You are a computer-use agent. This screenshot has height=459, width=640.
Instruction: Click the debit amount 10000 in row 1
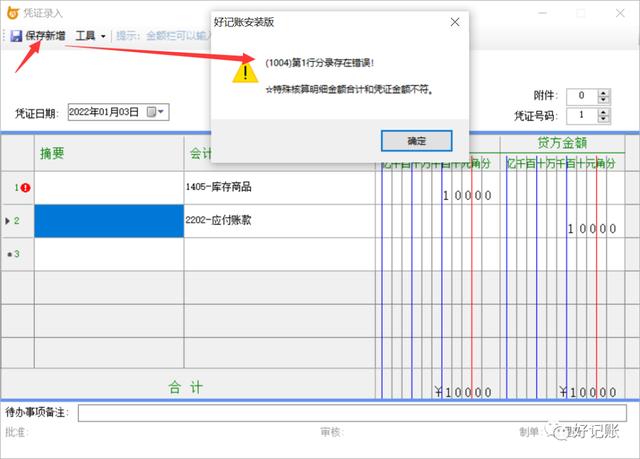(x=467, y=196)
